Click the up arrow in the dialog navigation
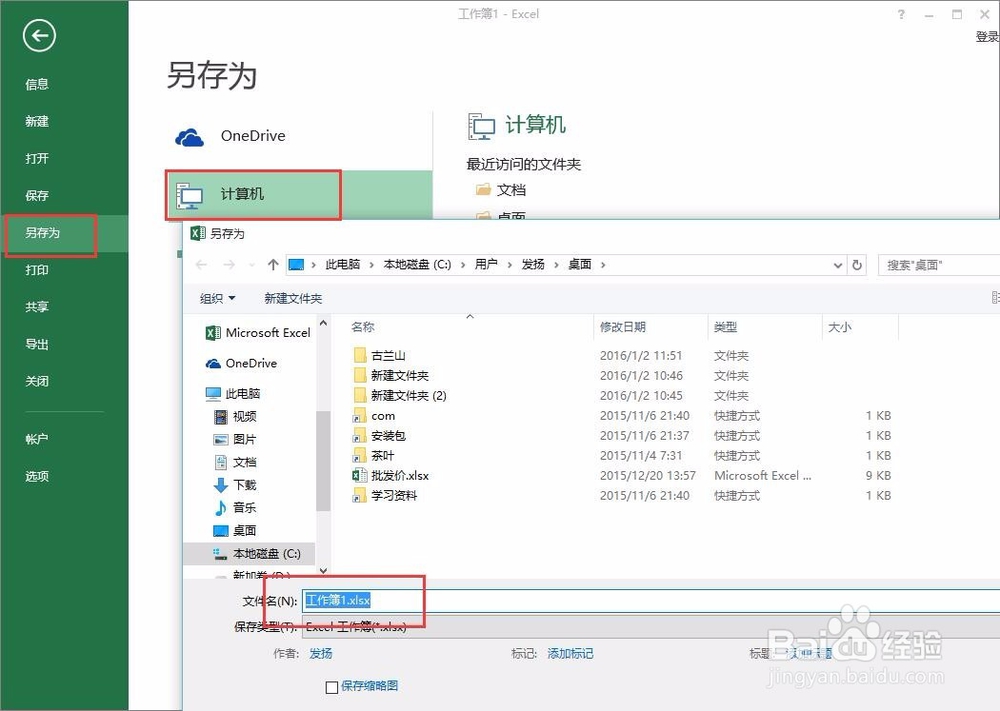Viewport: 1000px width, 711px height. [x=273, y=265]
